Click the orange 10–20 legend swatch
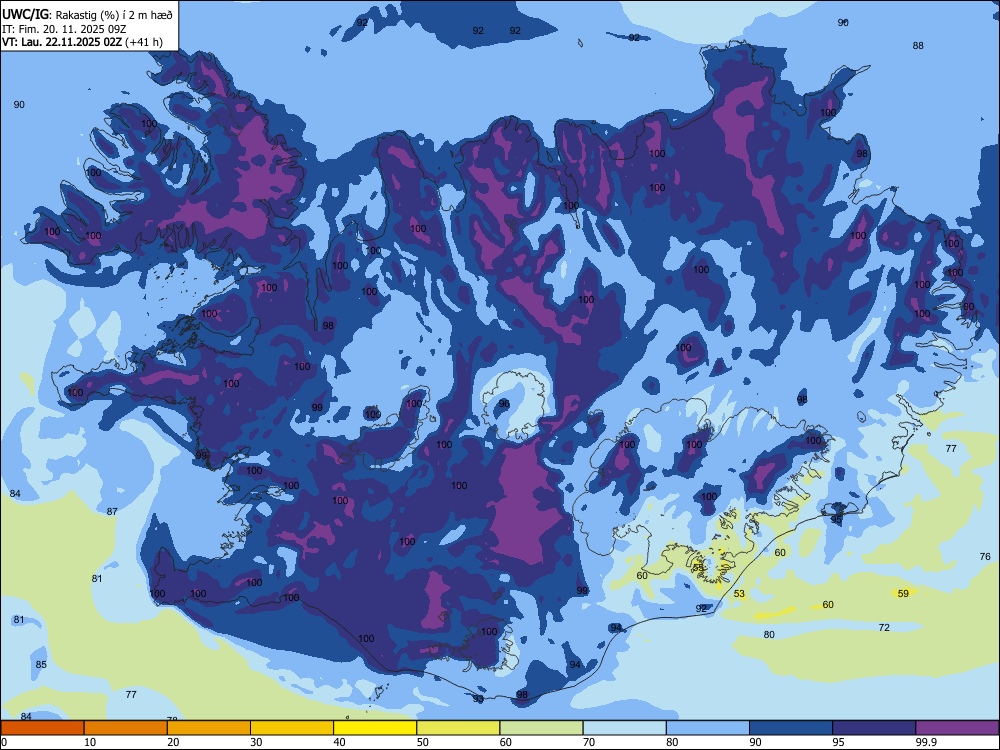1000x750 pixels. click(x=126, y=728)
